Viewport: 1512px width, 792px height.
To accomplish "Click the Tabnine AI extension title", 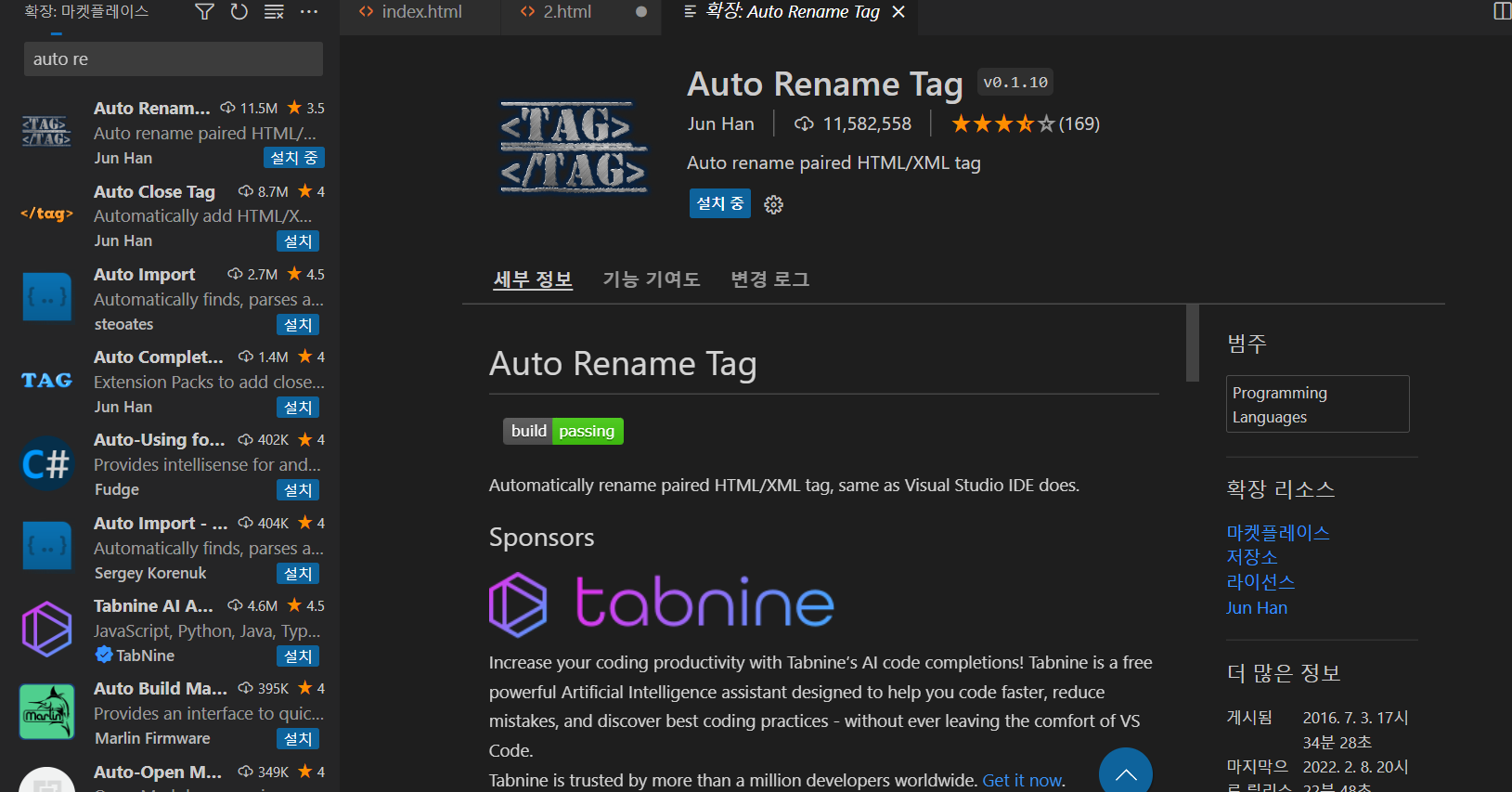I will click(153, 605).
